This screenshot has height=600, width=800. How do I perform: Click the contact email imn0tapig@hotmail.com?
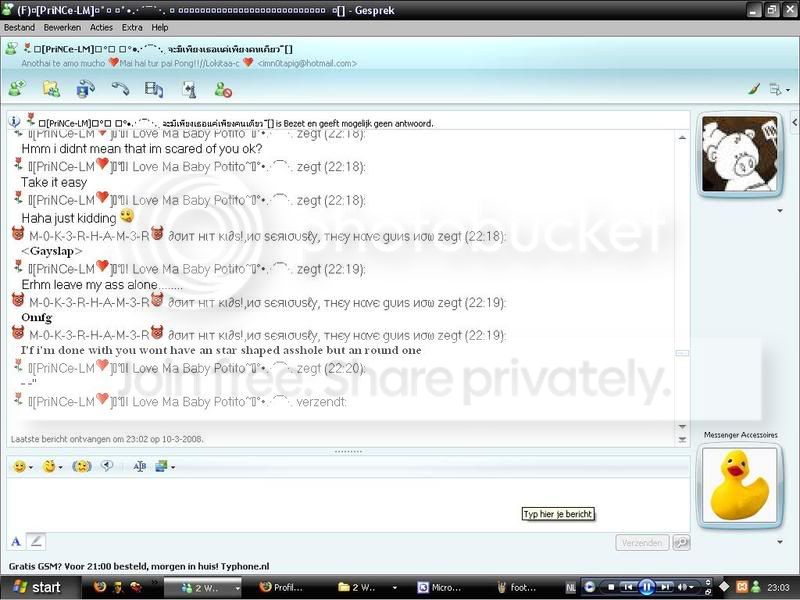point(307,64)
